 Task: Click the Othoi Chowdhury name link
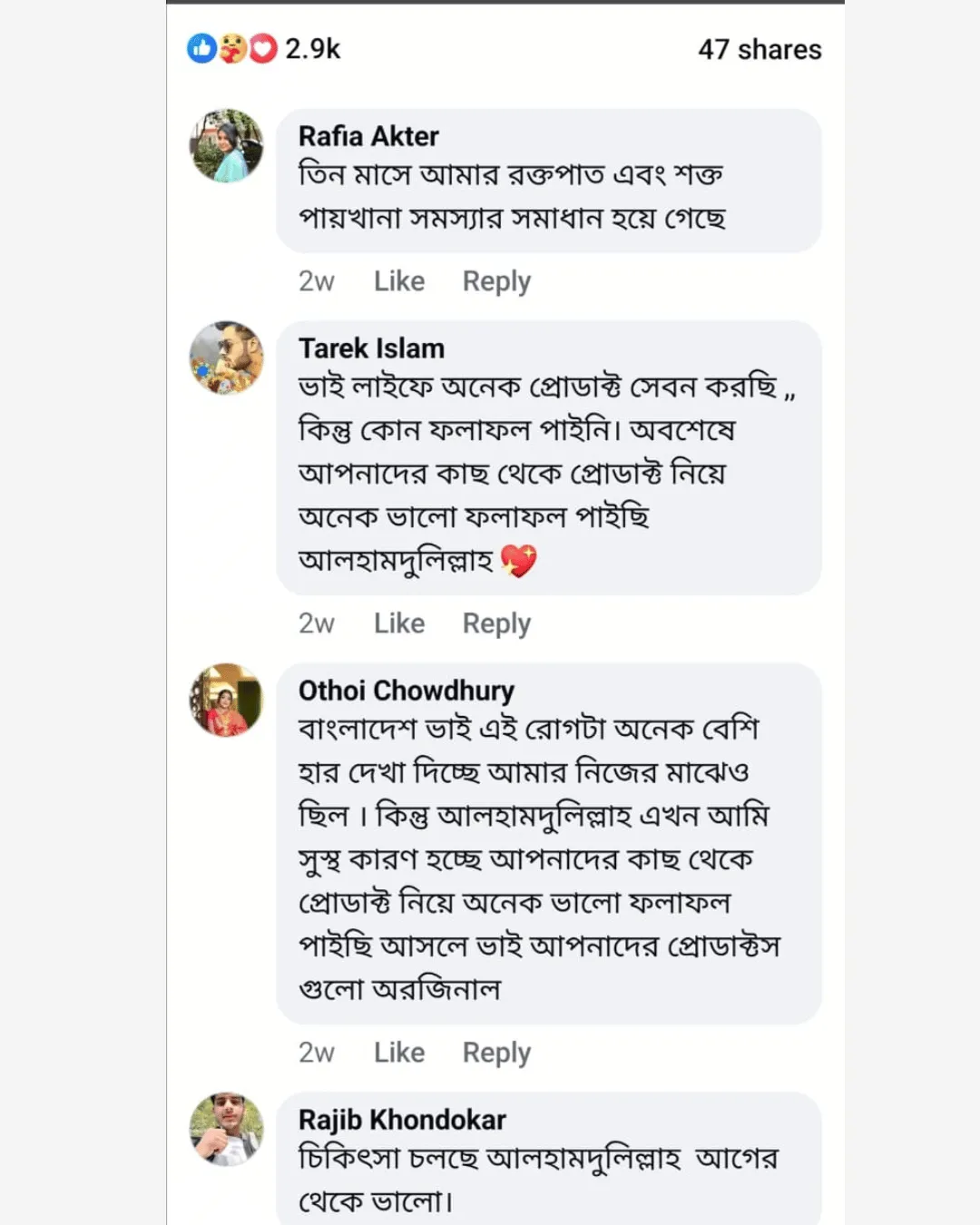[406, 691]
